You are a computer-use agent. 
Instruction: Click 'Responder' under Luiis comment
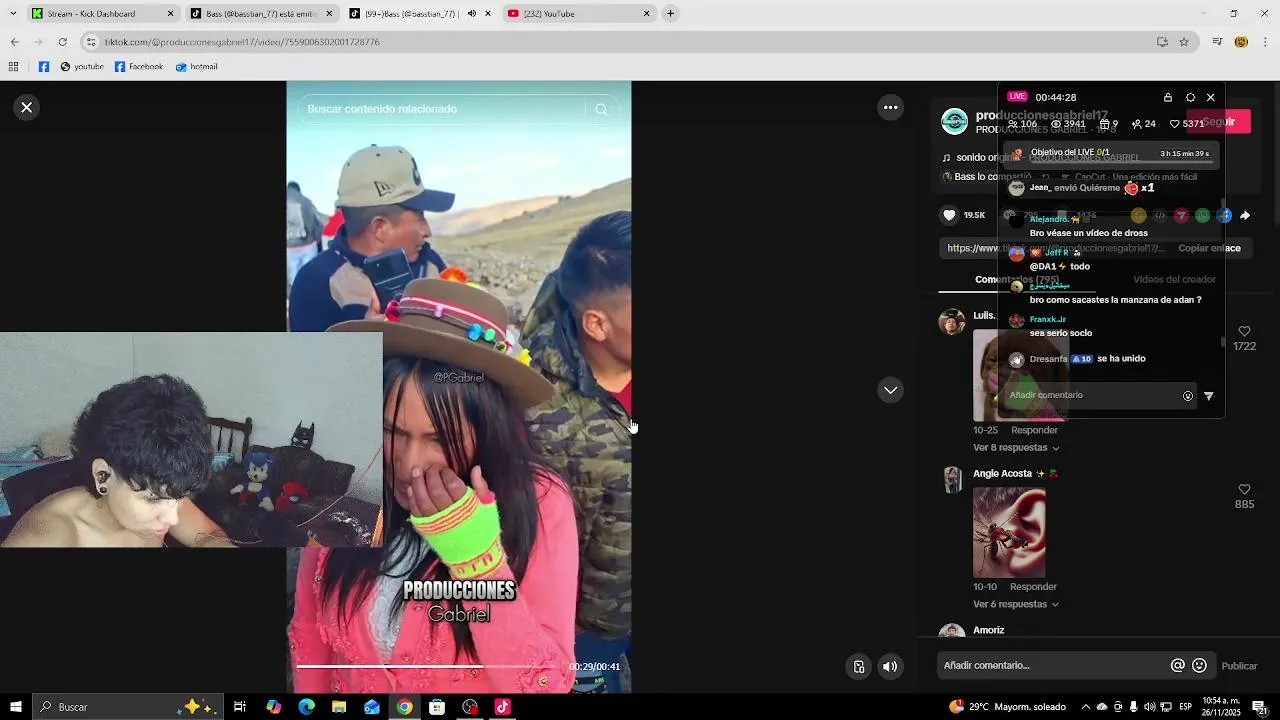click(x=1034, y=430)
